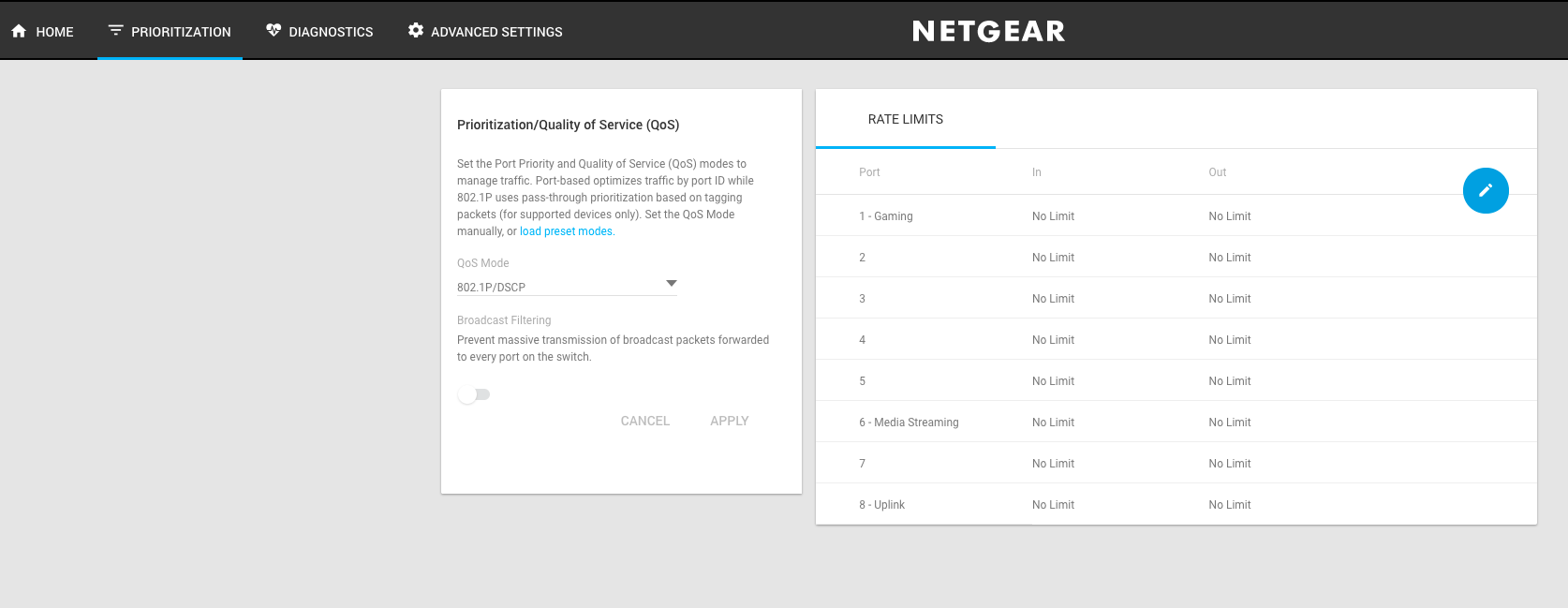Open the DIAGNOSTICS menu item

[x=319, y=31]
